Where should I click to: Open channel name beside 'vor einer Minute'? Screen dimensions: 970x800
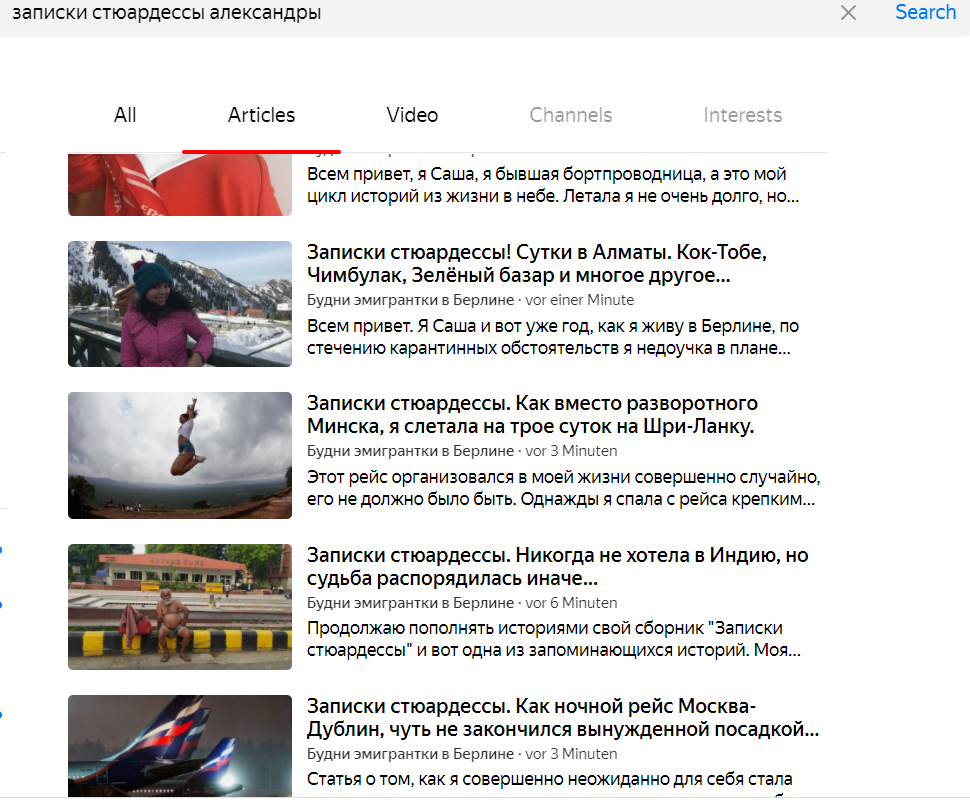coord(410,300)
